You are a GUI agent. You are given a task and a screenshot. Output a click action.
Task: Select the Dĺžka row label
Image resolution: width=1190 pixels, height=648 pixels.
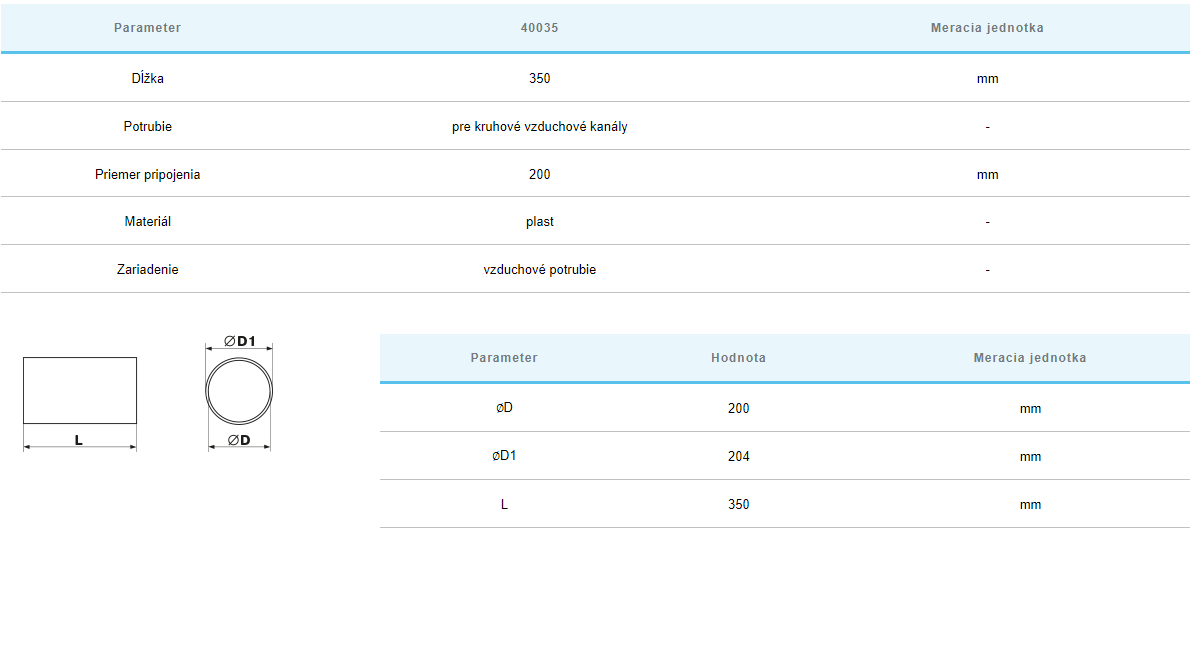[x=147, y=78]
